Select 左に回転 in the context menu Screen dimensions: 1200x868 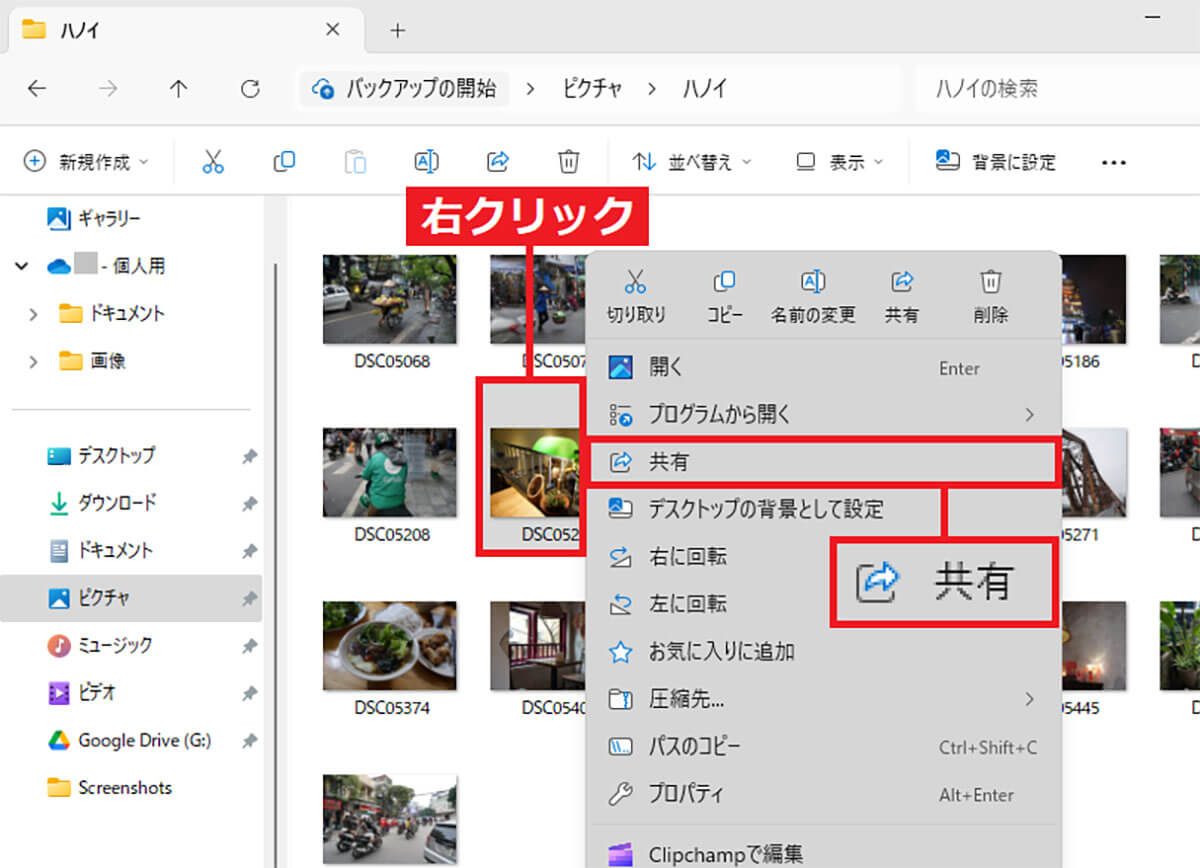822,604
